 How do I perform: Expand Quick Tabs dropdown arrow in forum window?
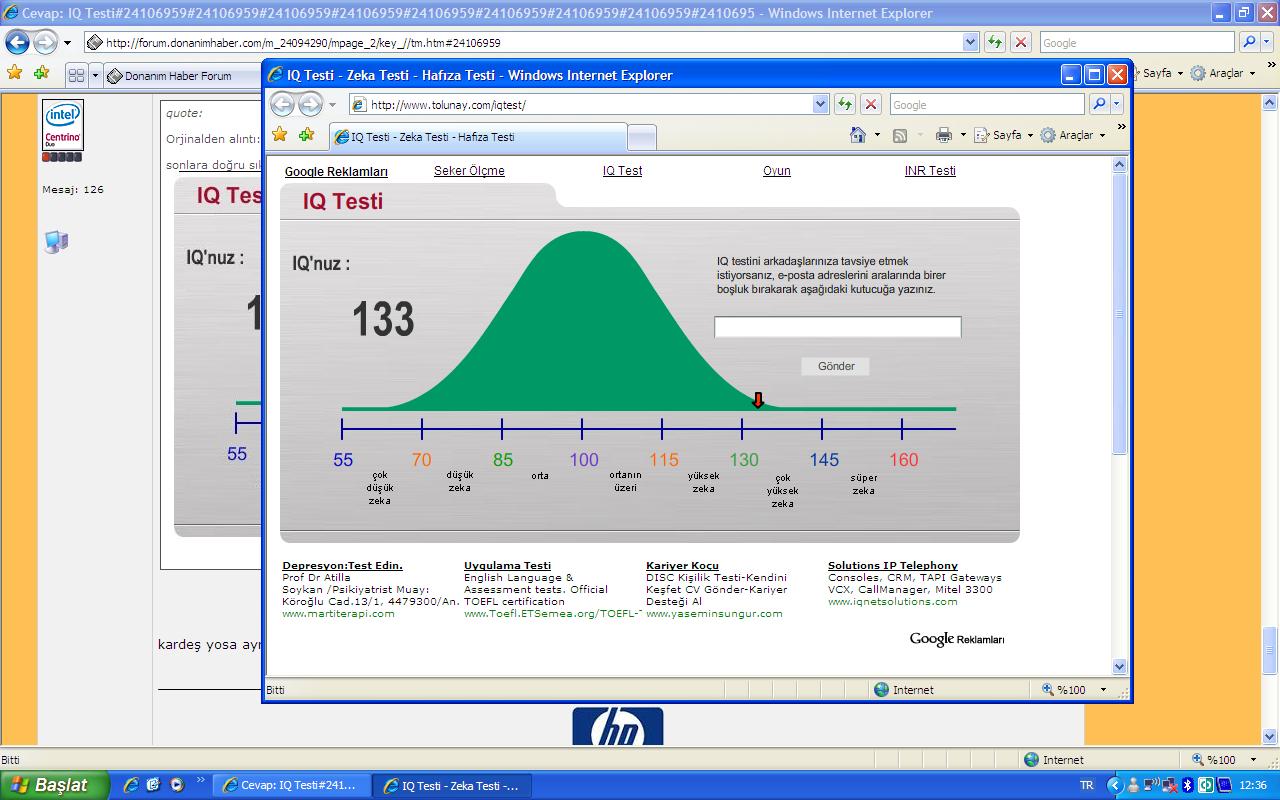pos(96,75)
